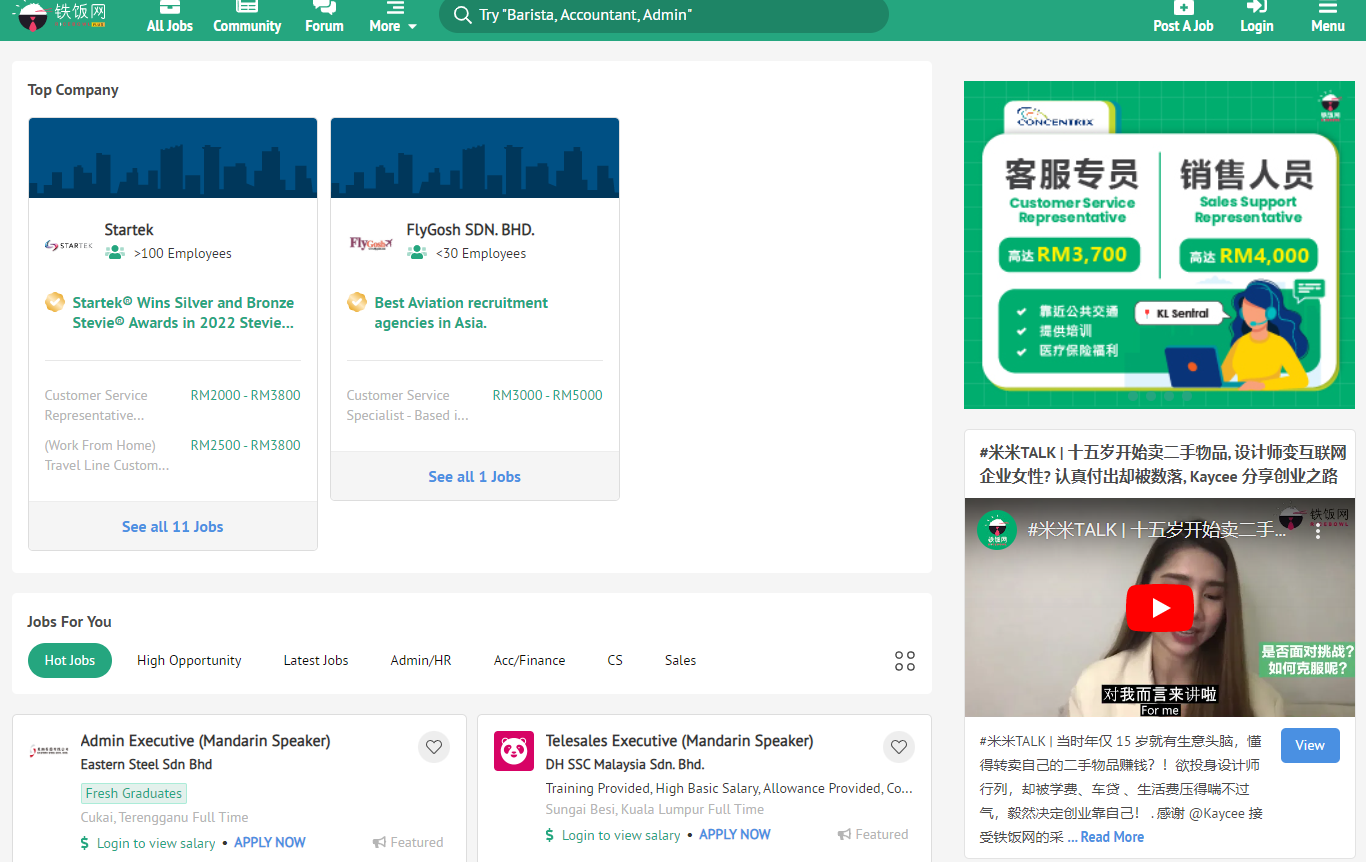This screenshot has height=862, width=1366.
Task: Go to the Forum chat icon
Action: (x=324, y=7)
